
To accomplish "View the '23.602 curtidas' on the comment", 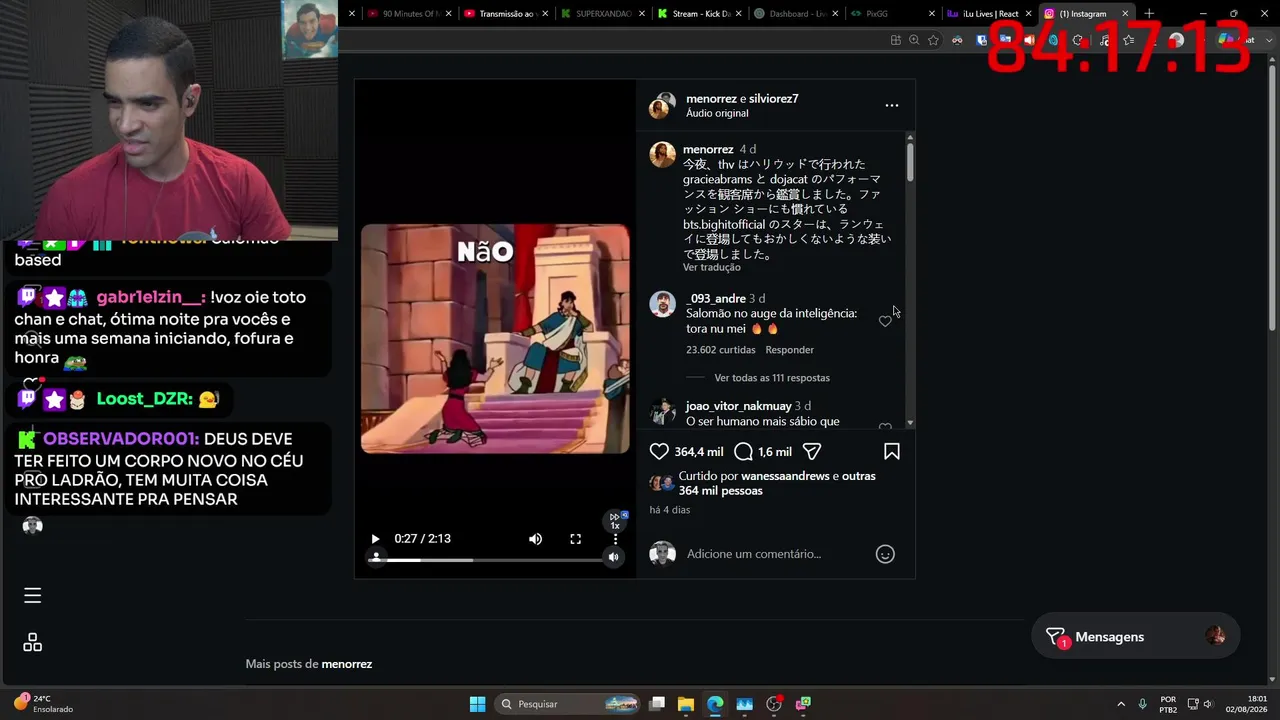I will pos(721,350).
